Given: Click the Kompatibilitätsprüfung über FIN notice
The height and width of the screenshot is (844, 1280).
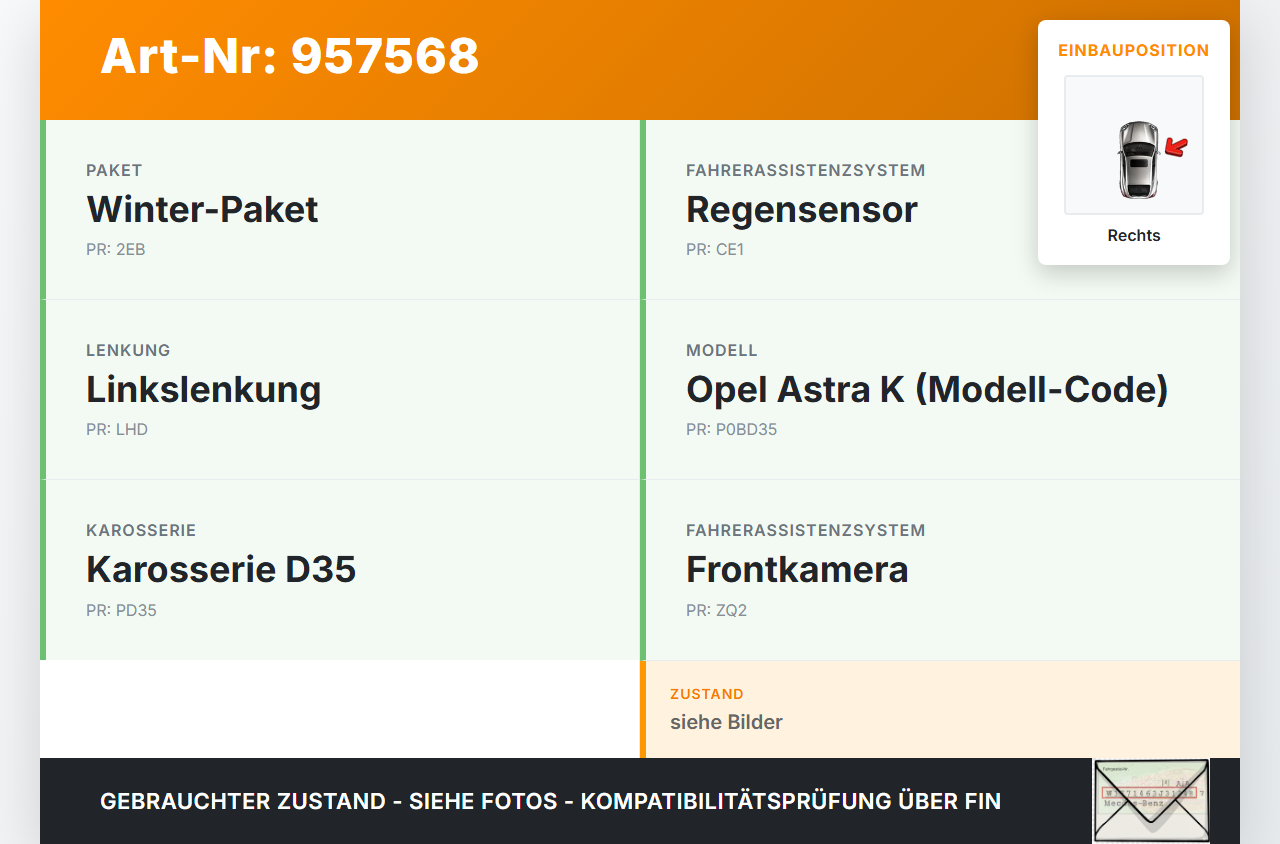Looking at the screenshot, I should coord(550,800).
